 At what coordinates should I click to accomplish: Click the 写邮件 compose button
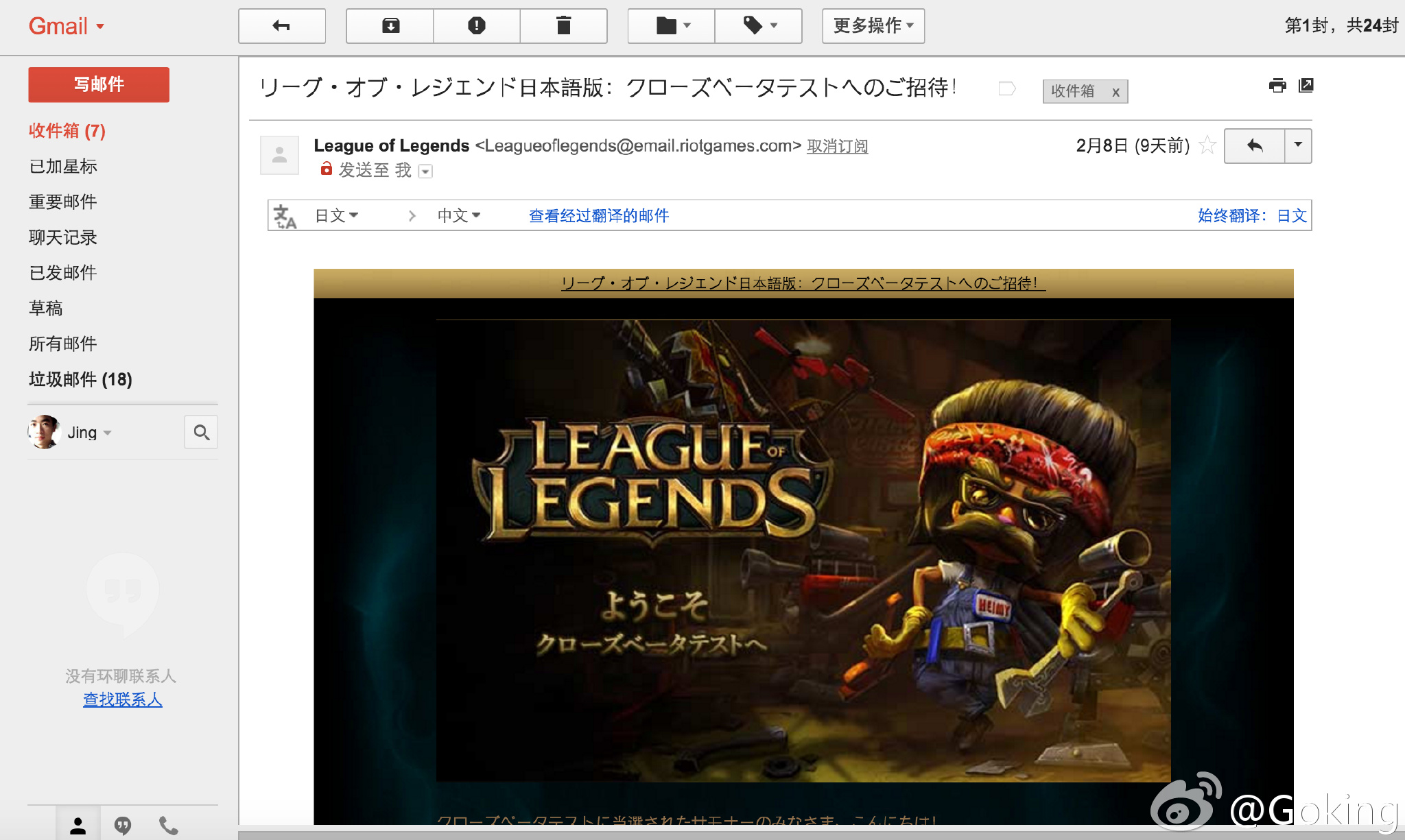tap(99, 84)
